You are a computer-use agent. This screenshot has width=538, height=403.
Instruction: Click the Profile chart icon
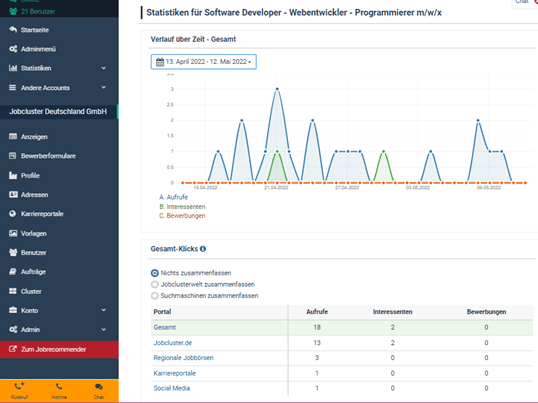13,175
